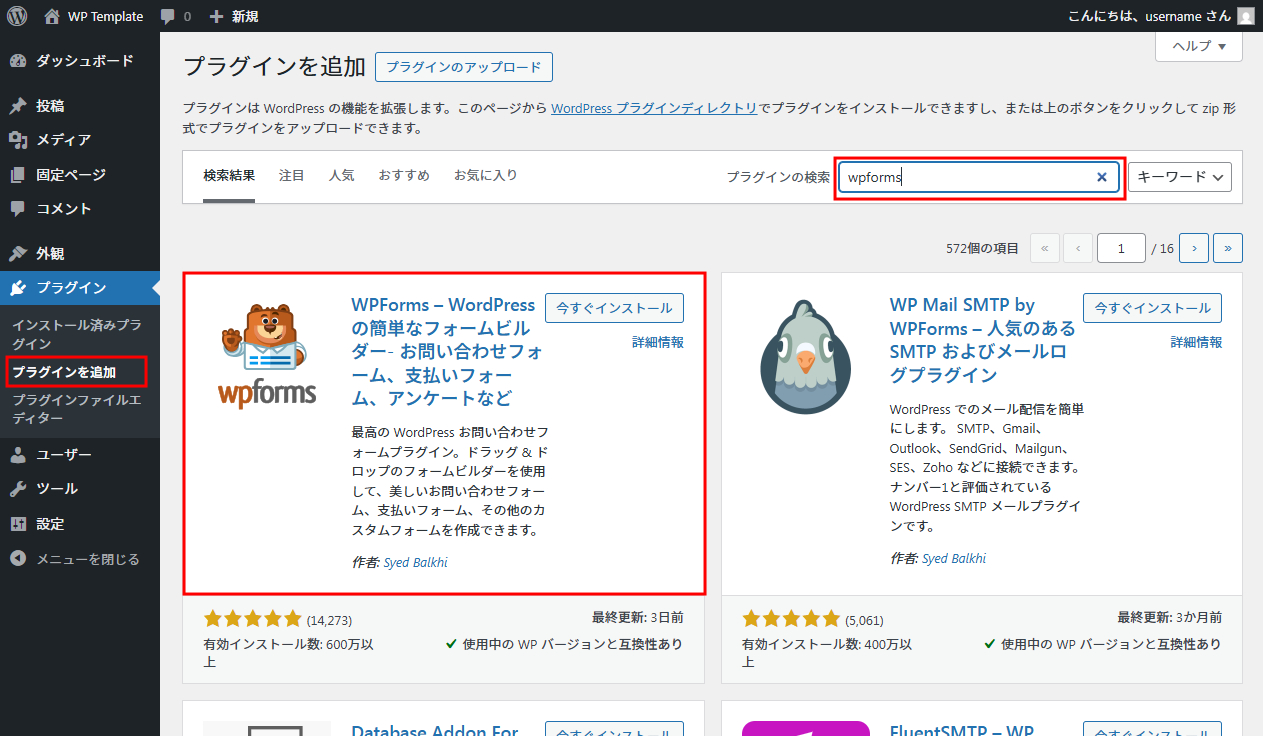Go to インストール済みプラグイン submenu
1263x736 pixels.
[76, 335]
